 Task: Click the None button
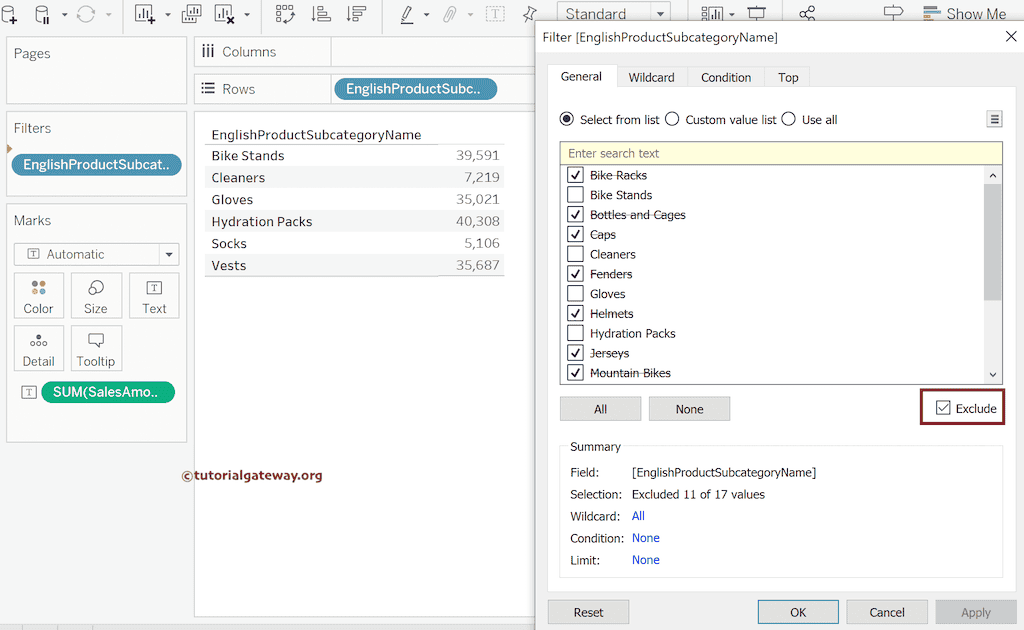(x=689, y=409)
